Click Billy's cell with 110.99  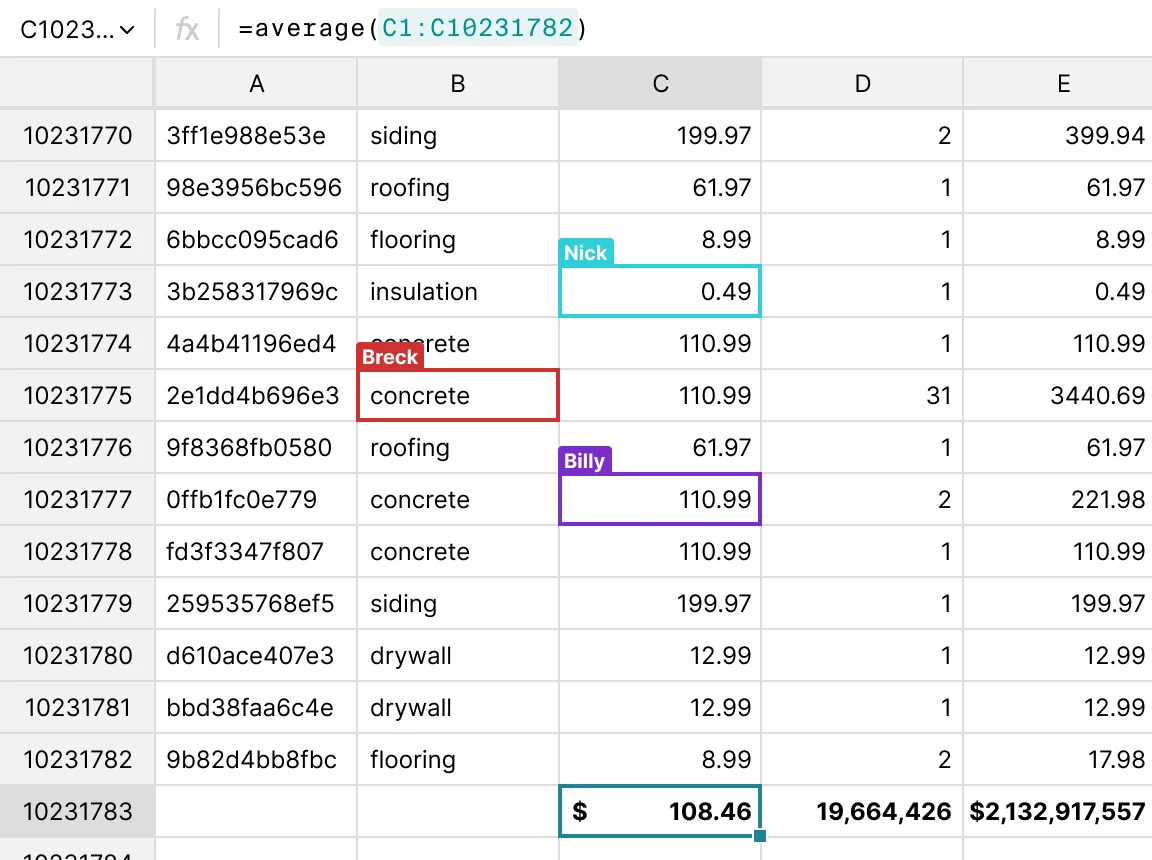pyautogui.click(x=660, y=500)
